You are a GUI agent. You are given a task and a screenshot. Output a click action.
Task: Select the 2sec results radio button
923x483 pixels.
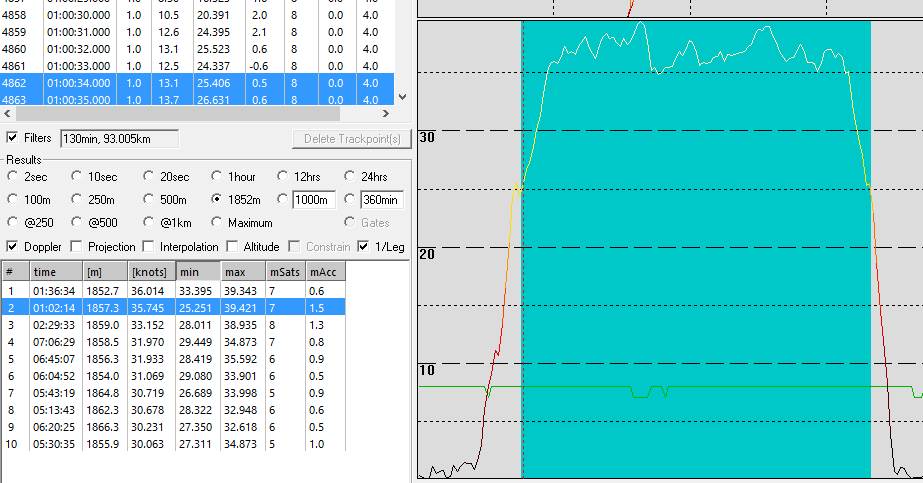12,177
